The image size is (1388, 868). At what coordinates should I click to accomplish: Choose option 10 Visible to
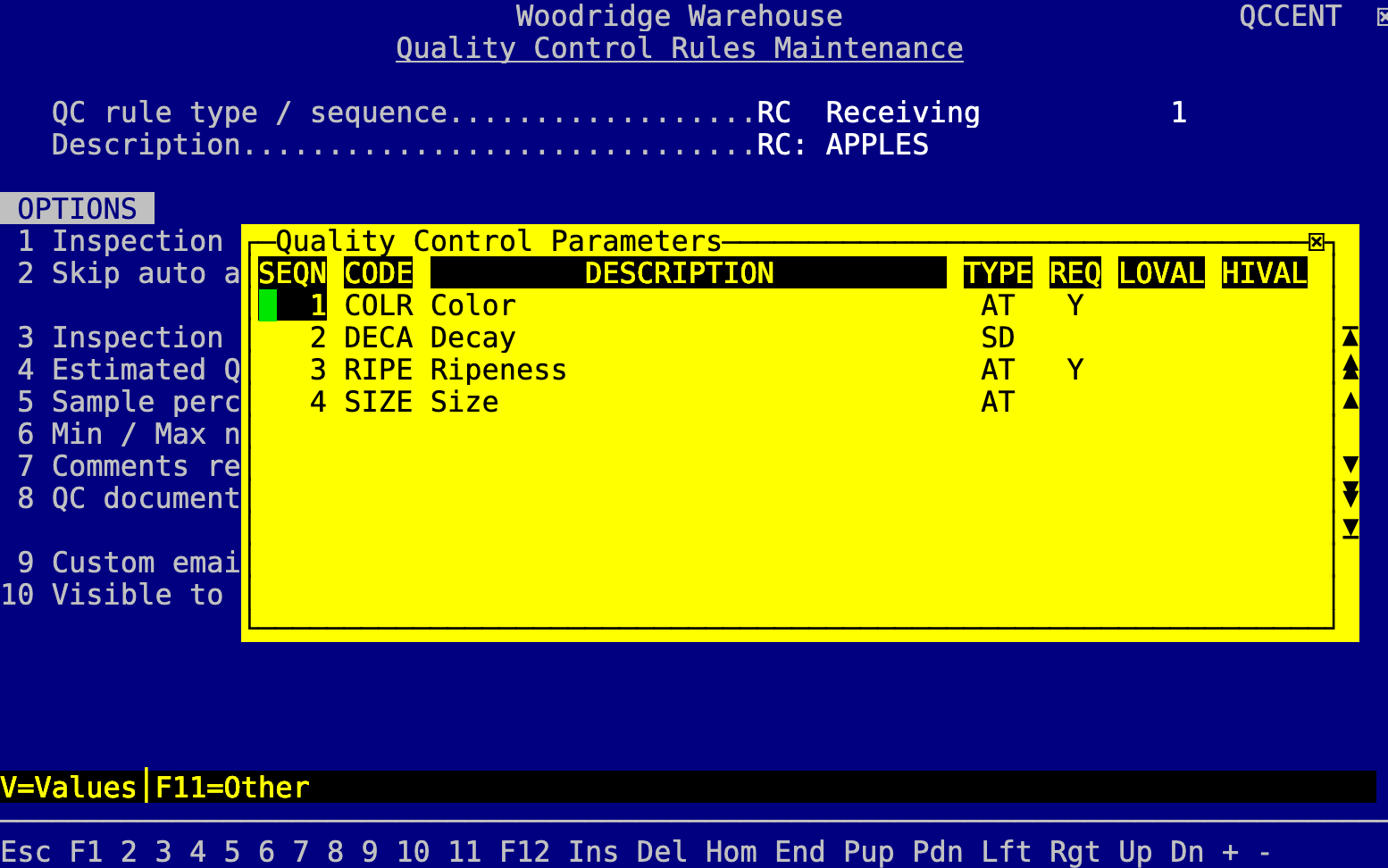point(112,595)
